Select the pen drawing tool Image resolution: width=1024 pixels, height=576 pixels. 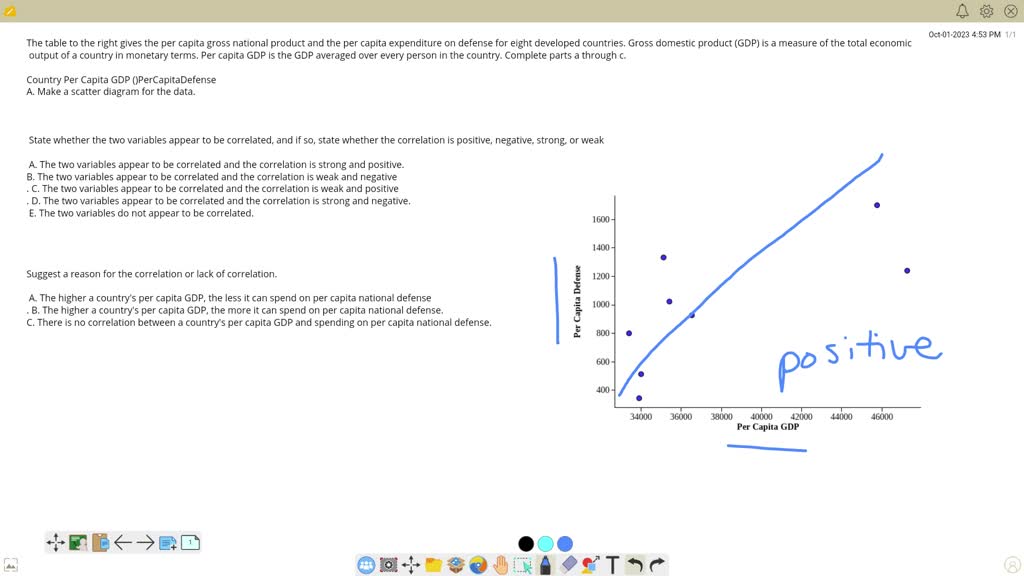(545, 565)
